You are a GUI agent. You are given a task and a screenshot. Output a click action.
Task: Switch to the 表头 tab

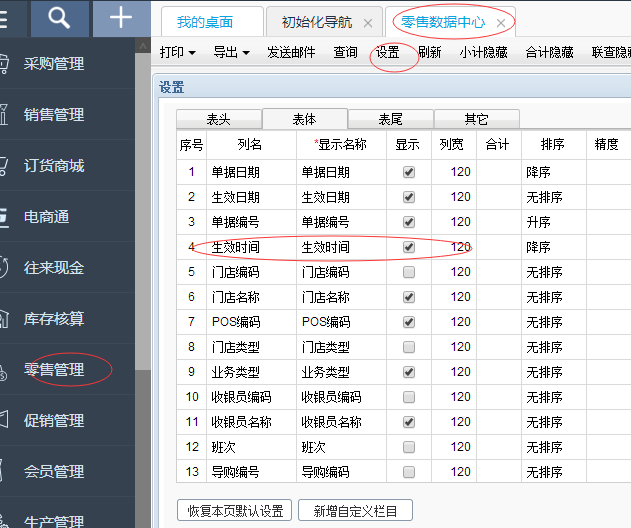click(x=217, y=119)
